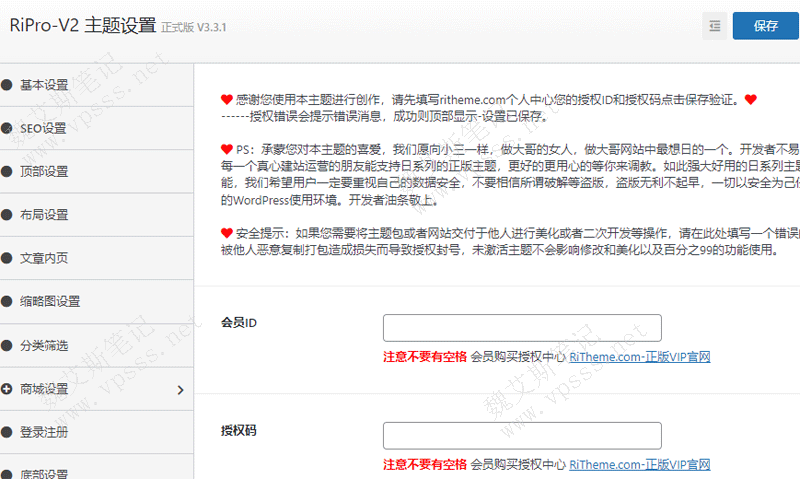Click into the 授权码 input box
Screen dimensions: 800x479
522,436
